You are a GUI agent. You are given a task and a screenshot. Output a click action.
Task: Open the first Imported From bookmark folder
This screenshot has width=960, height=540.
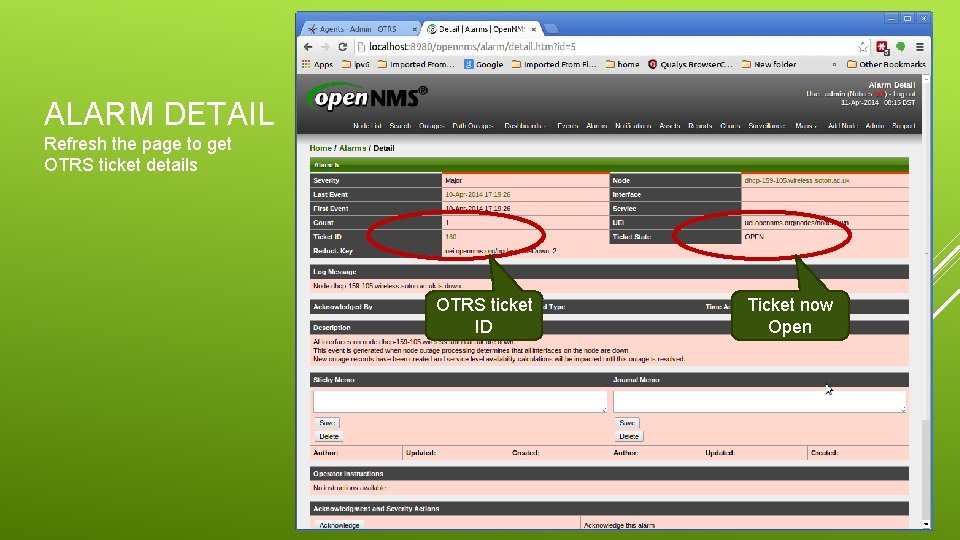pyautogui.click(x=416, y=64)
